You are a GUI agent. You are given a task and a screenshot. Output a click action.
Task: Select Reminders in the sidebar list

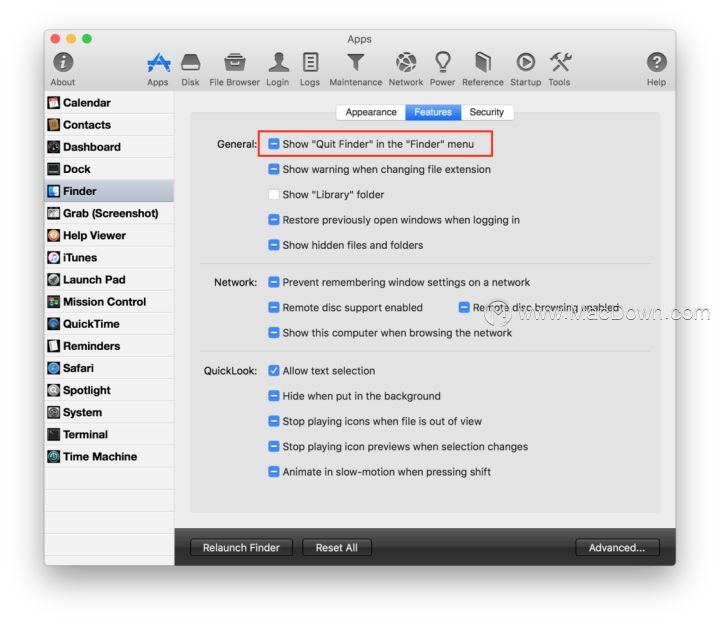pos(109,346)
